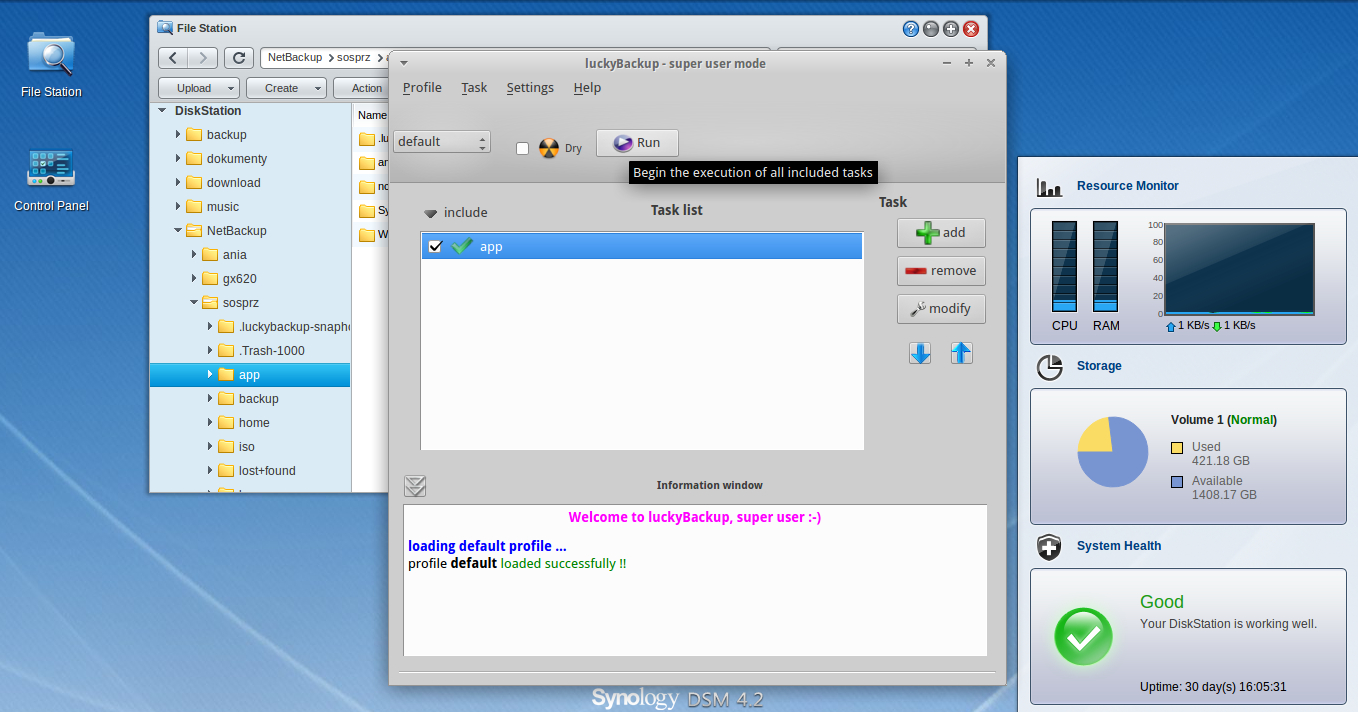Modify the selected task
This screenshot has width=1358, height=712.
click(941, 309)
